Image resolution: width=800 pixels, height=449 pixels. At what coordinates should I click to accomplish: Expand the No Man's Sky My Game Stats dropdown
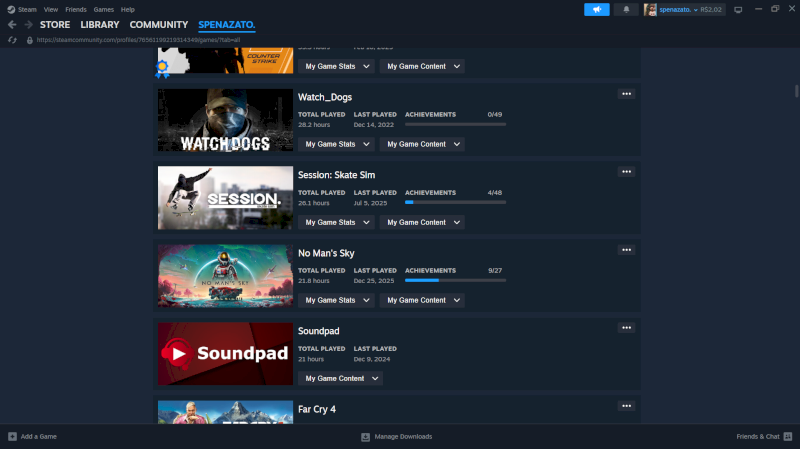(x=336, y=301)
